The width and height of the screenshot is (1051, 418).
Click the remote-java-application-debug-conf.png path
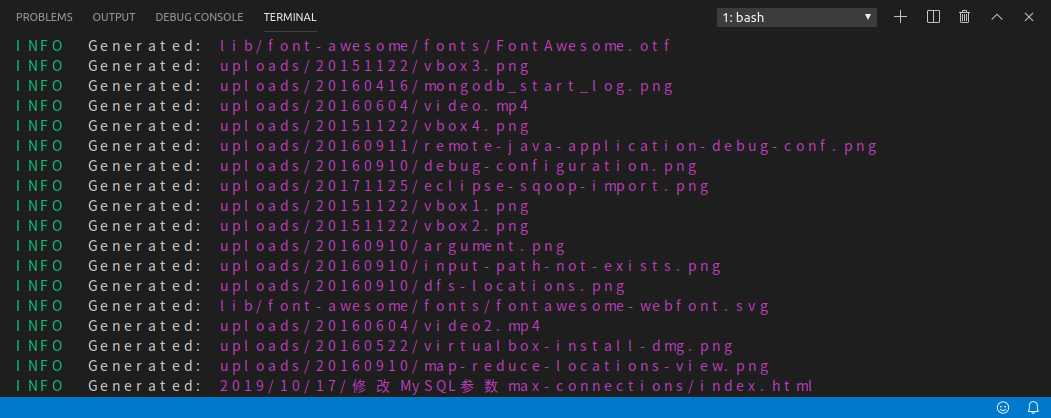pos(549,146)
